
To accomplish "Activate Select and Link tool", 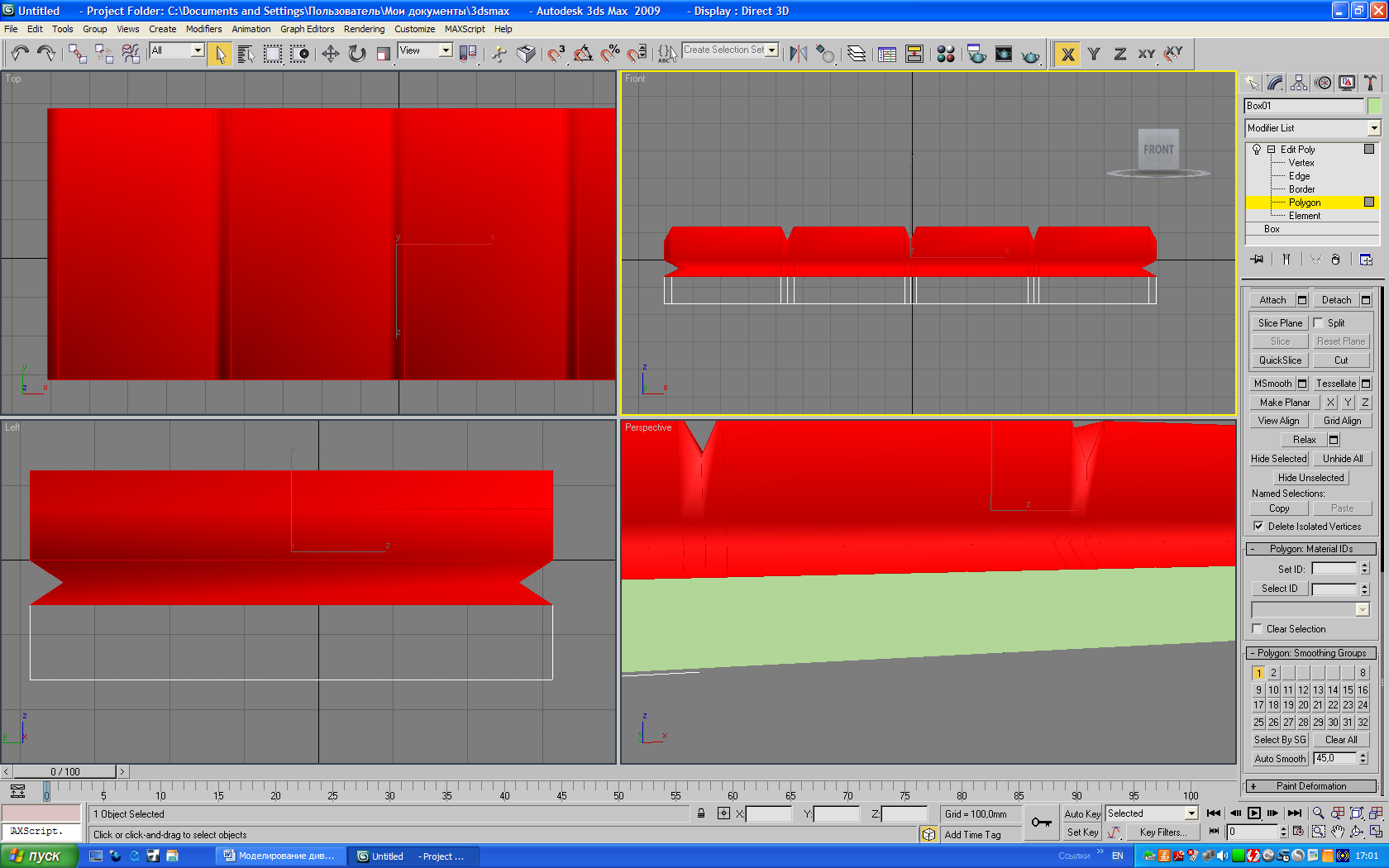I will (x=78, y=54).
